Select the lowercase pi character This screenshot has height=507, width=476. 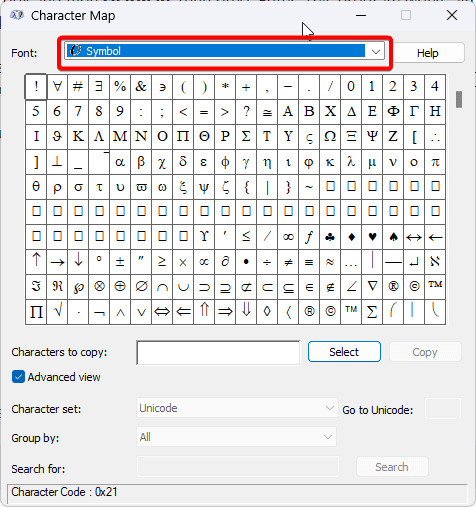(x=435, y=162)
